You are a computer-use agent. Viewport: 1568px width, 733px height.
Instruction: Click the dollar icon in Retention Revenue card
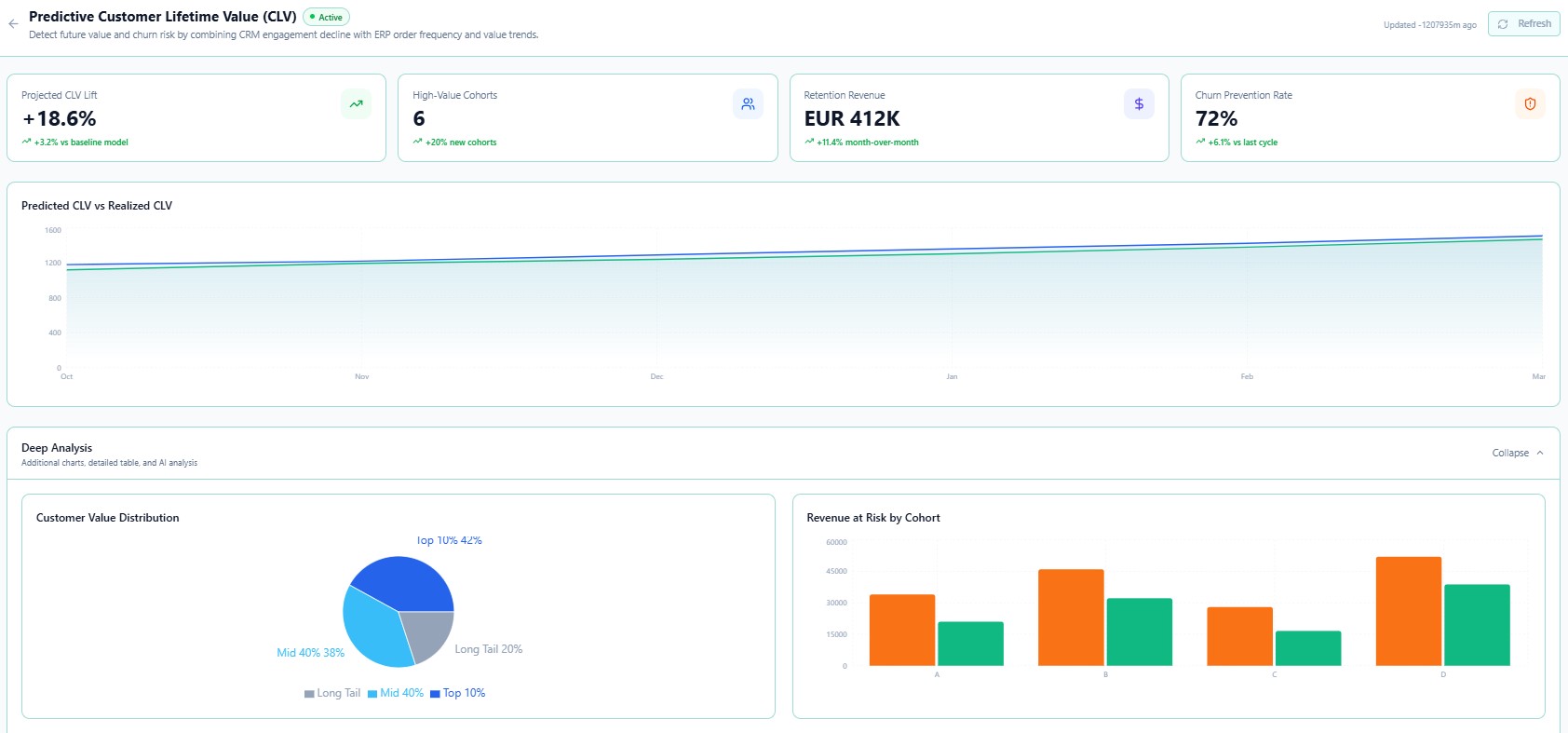1139,104
